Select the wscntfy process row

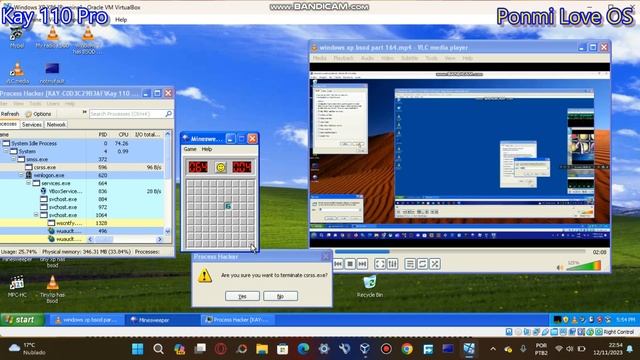click(82, 223)
